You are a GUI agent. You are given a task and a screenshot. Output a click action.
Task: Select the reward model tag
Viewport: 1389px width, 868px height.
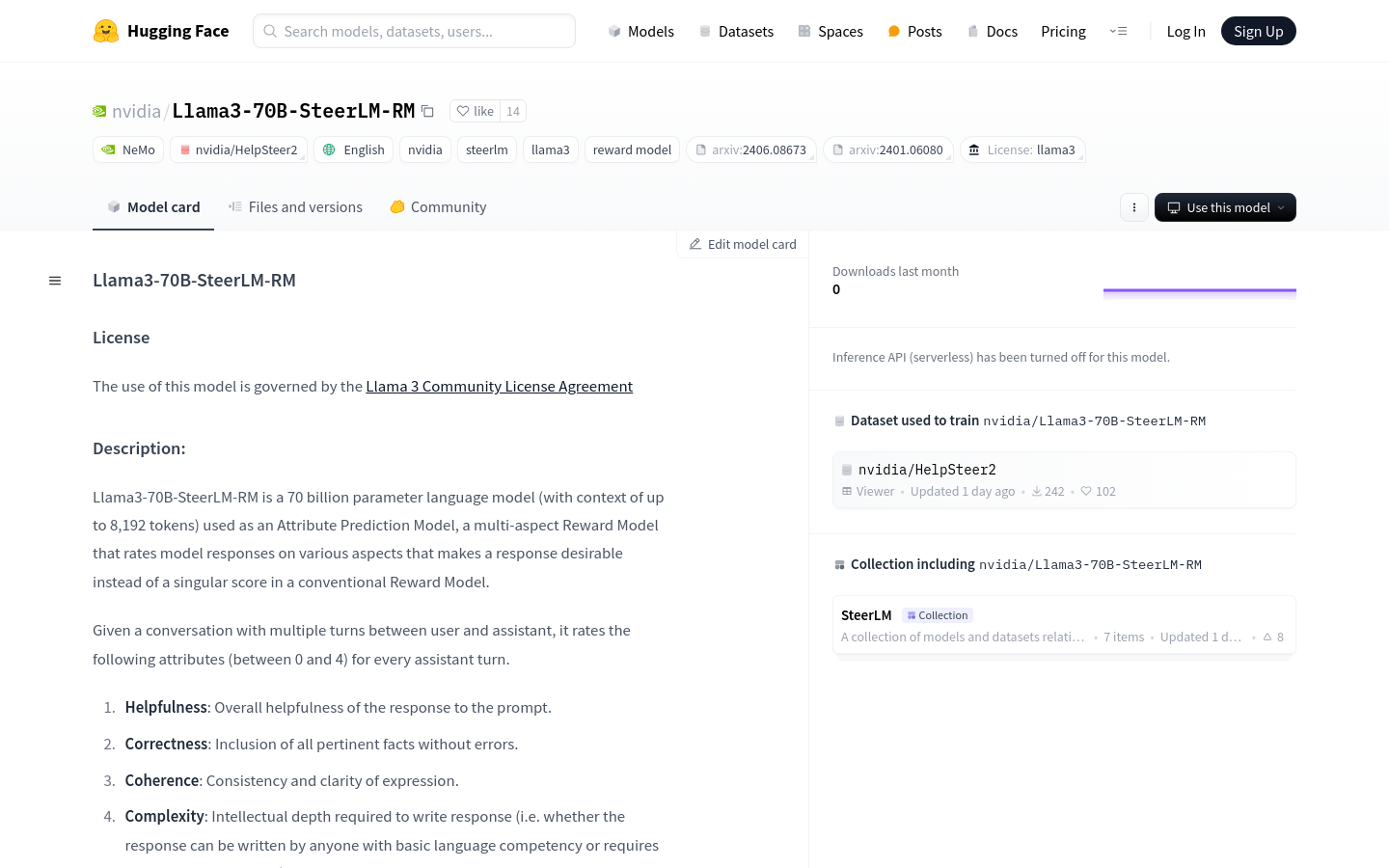632,149
